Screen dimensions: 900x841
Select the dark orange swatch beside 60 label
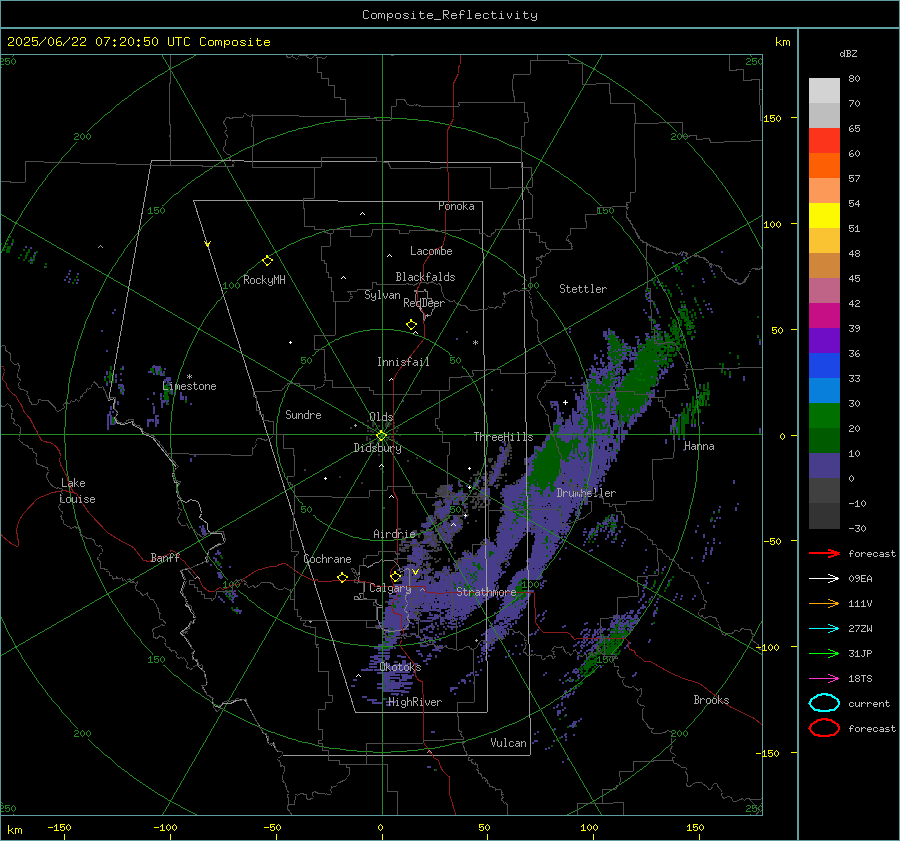824,166
